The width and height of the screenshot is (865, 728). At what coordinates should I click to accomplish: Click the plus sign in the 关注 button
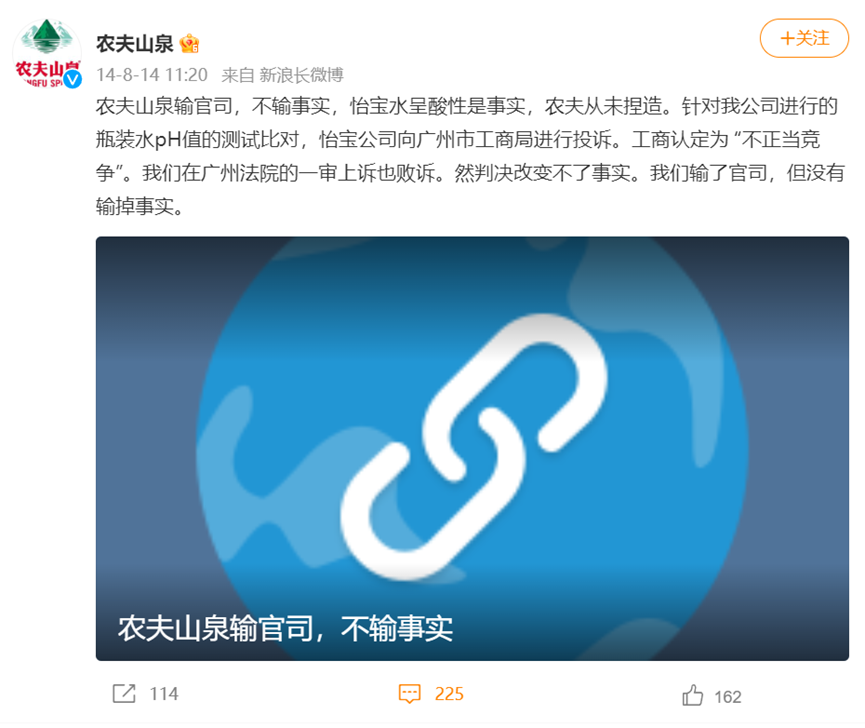(787, 39)
